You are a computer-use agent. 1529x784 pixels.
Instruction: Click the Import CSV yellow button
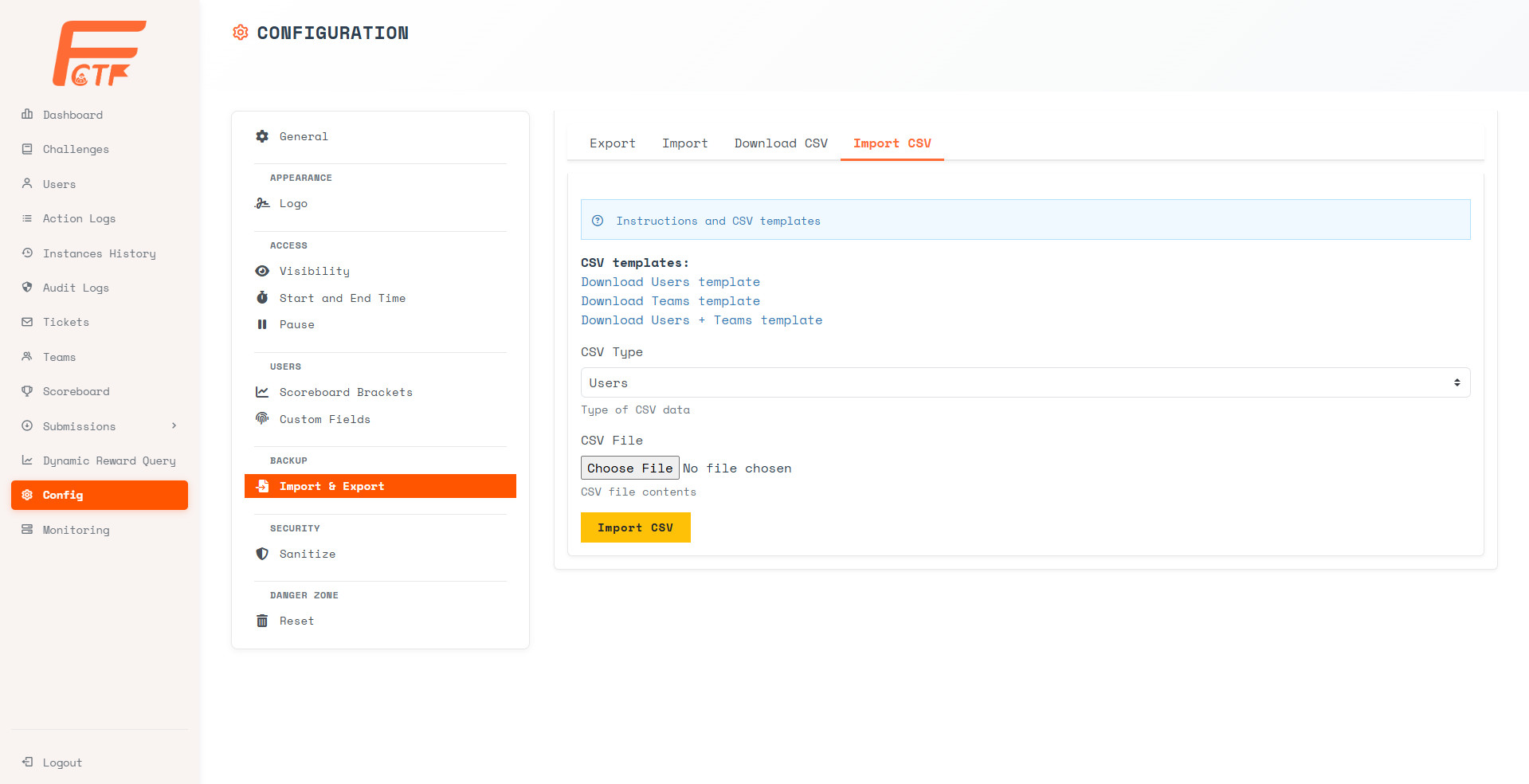(635, 527)
